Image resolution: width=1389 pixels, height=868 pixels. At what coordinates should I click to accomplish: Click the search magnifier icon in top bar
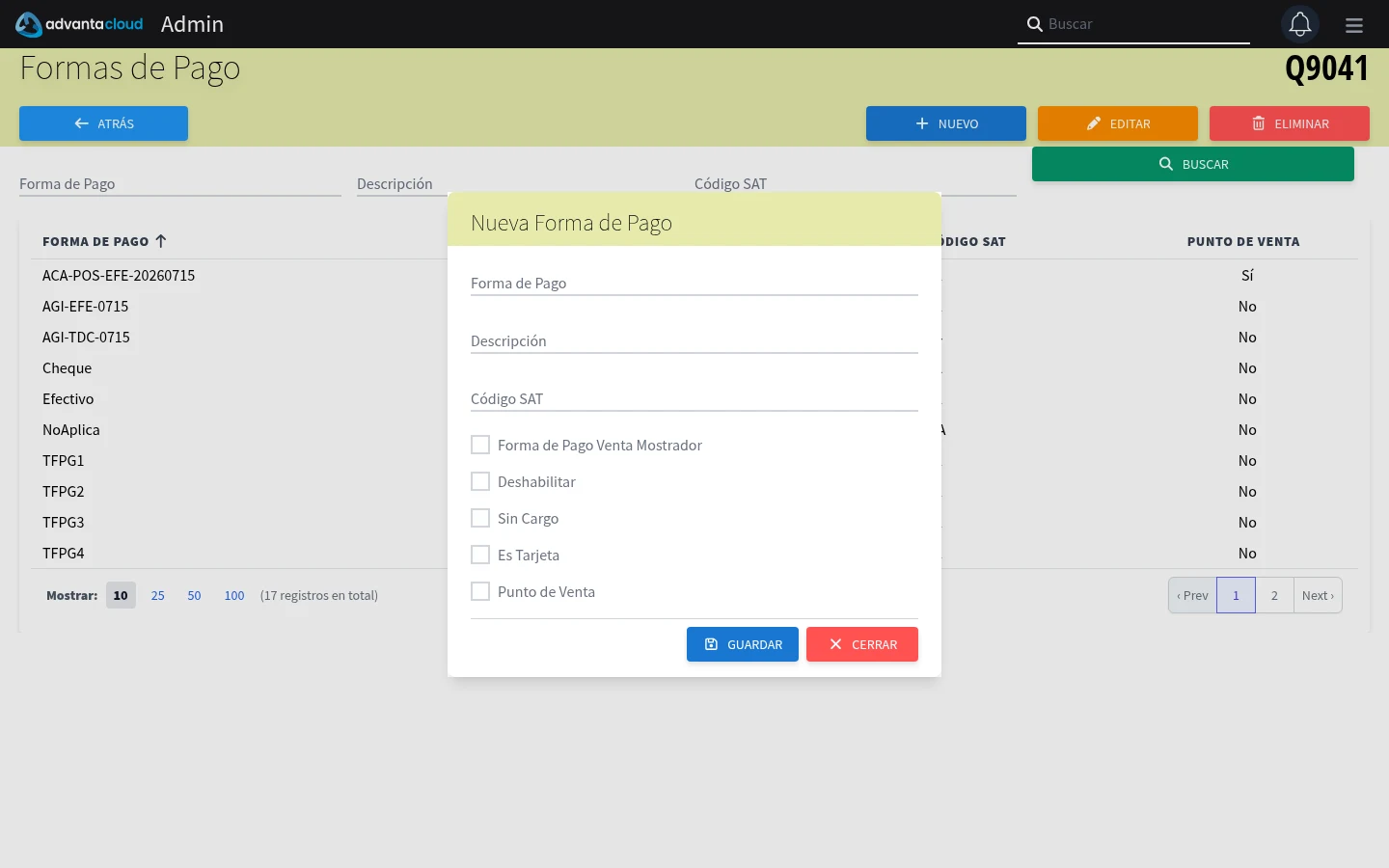tap(1034, 24)
